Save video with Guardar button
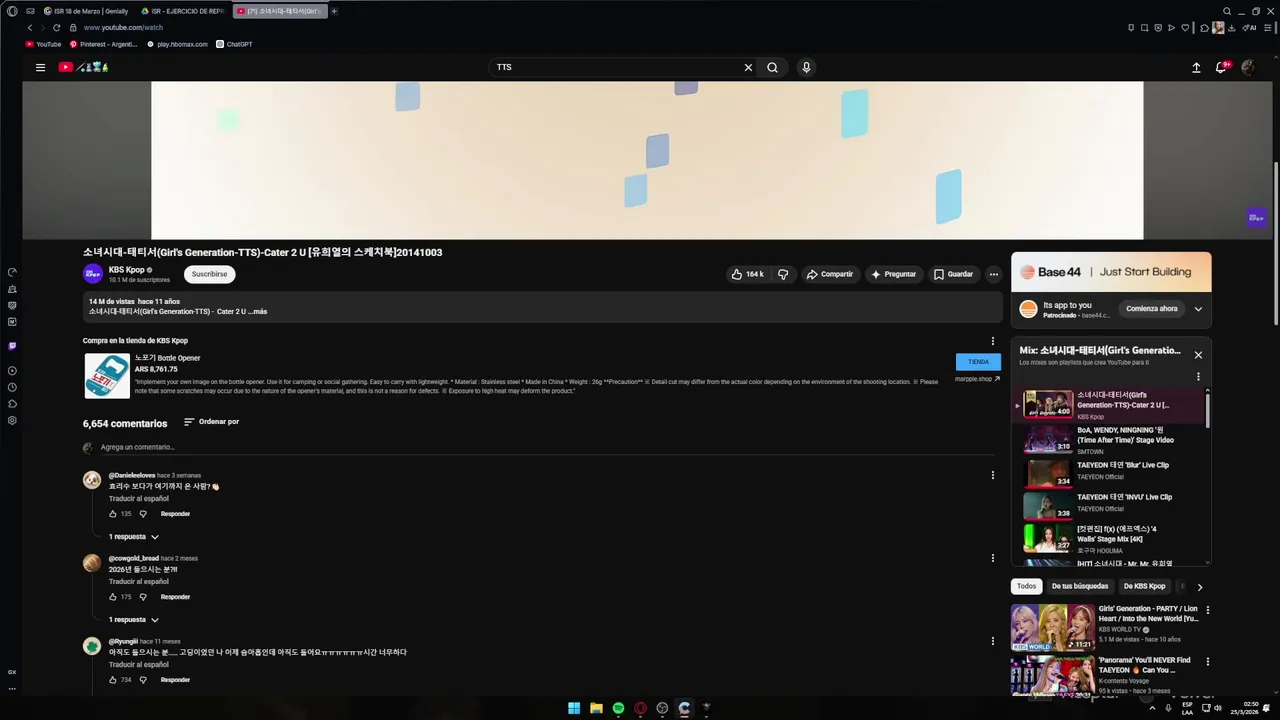The width and height of the screenshot is (1280, 720). (x=953, y=274)
